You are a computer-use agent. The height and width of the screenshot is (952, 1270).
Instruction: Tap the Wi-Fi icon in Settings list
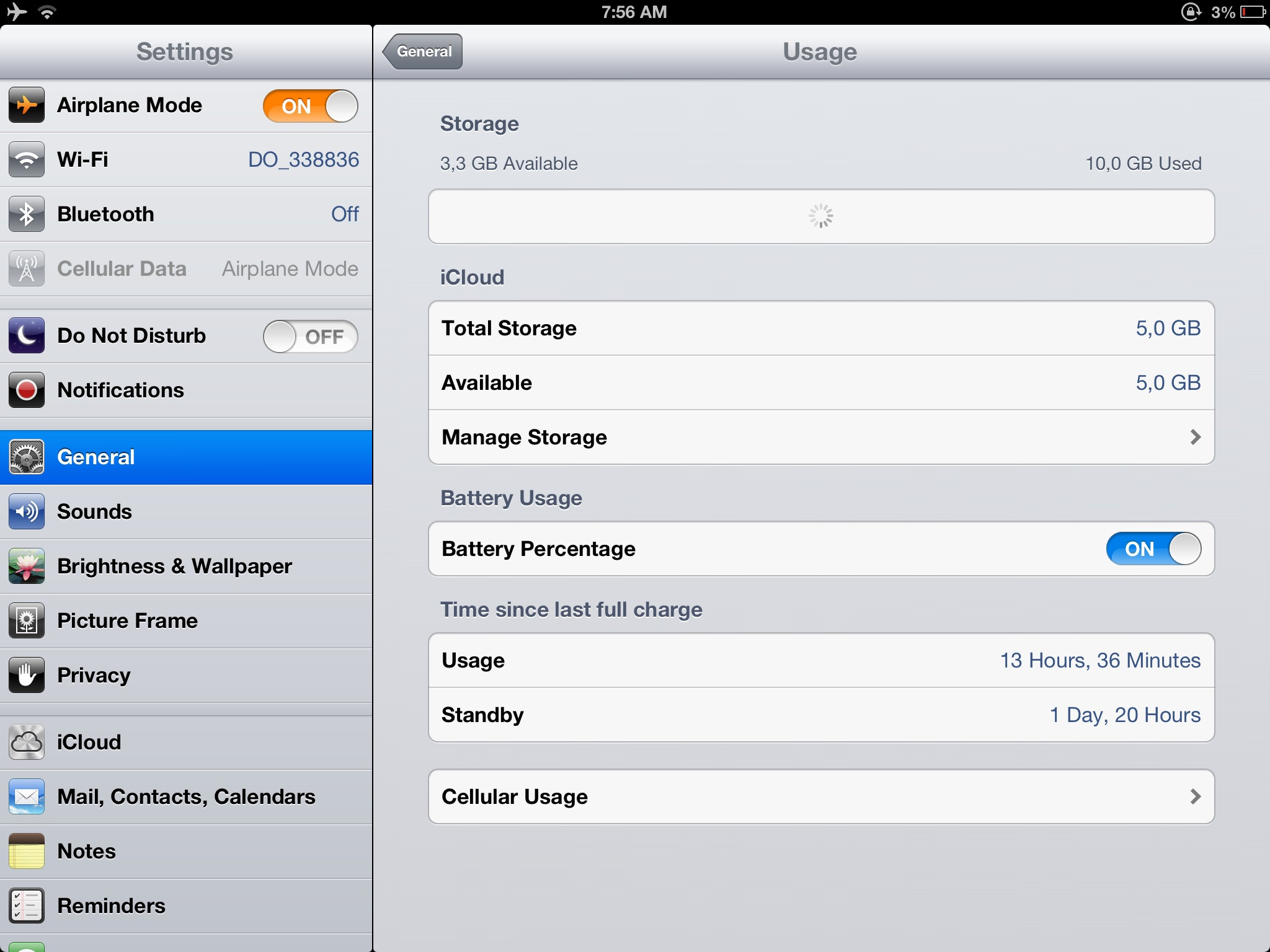pyautogui.click(x=26, y=160)
